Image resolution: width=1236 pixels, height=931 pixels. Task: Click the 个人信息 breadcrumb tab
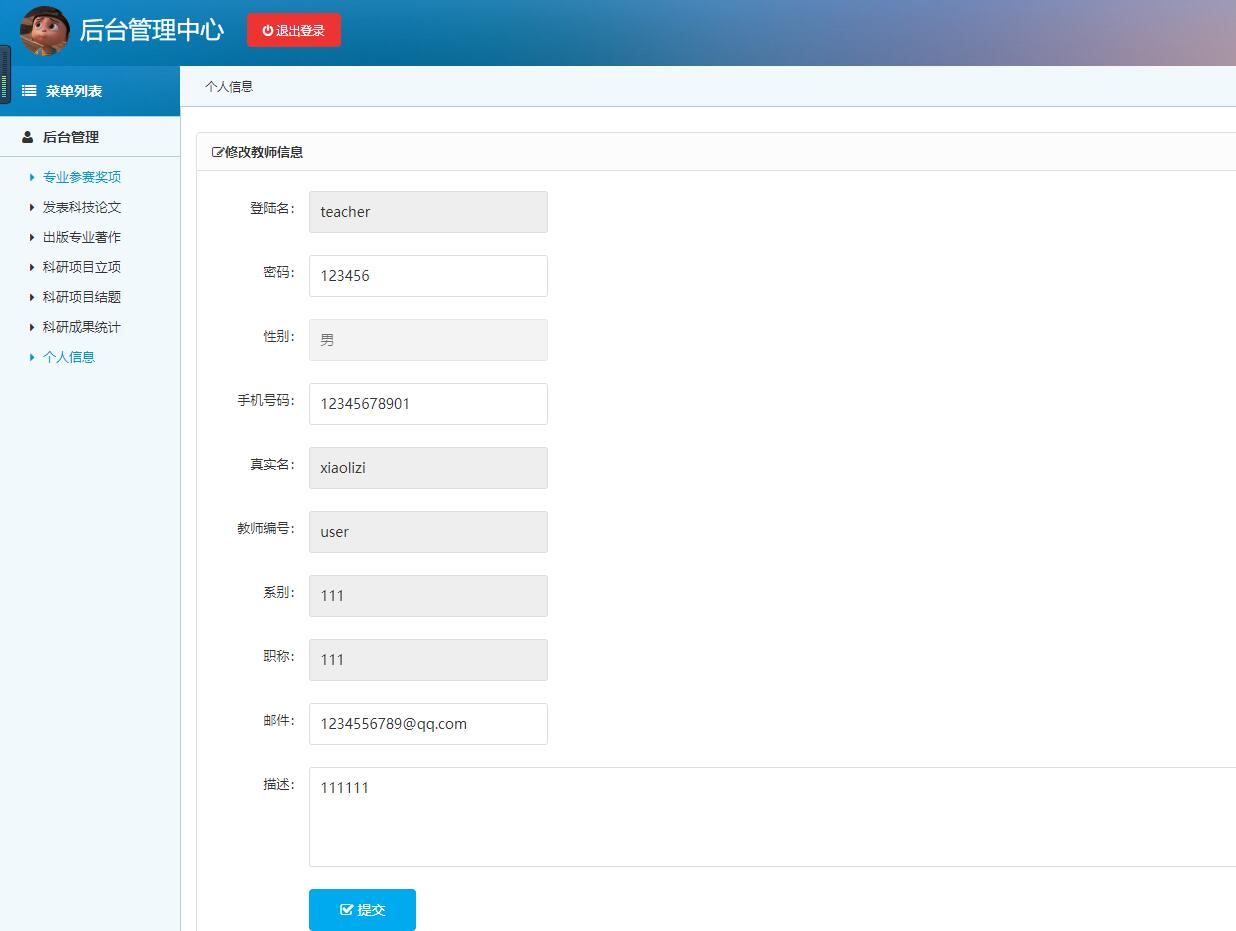[x=229, y=87]
